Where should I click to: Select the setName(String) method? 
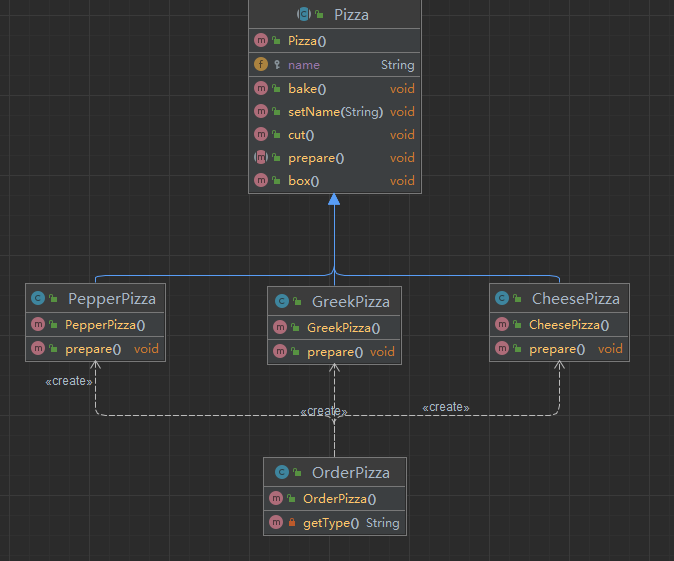[335, 112]
